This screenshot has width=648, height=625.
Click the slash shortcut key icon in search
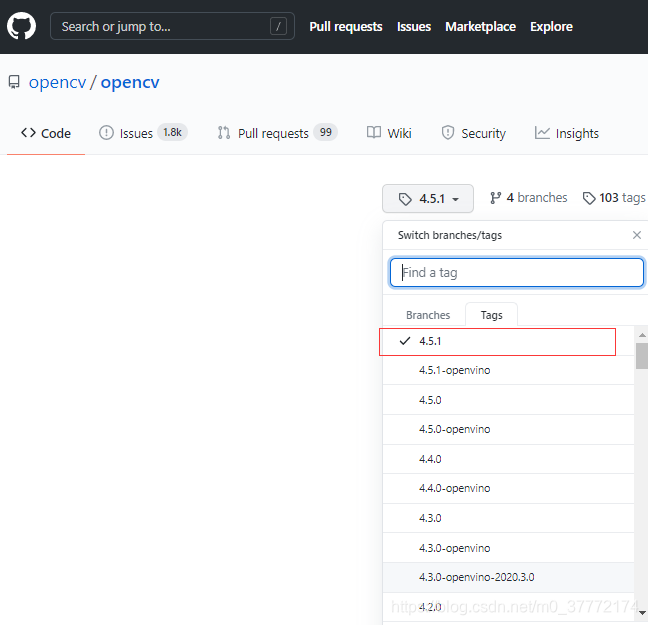pos(278,26)
